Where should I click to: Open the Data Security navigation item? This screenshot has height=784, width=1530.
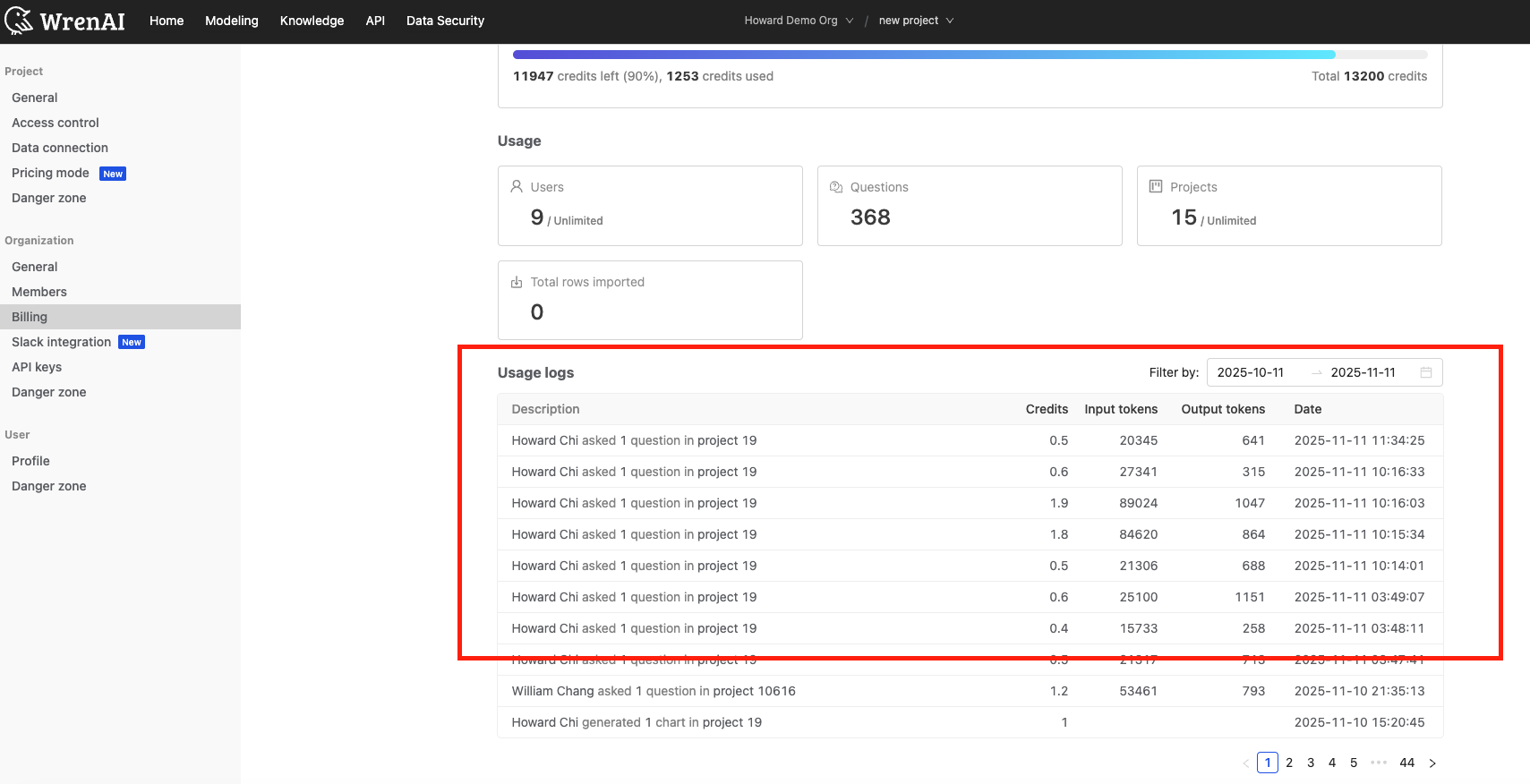coord(445,21)
